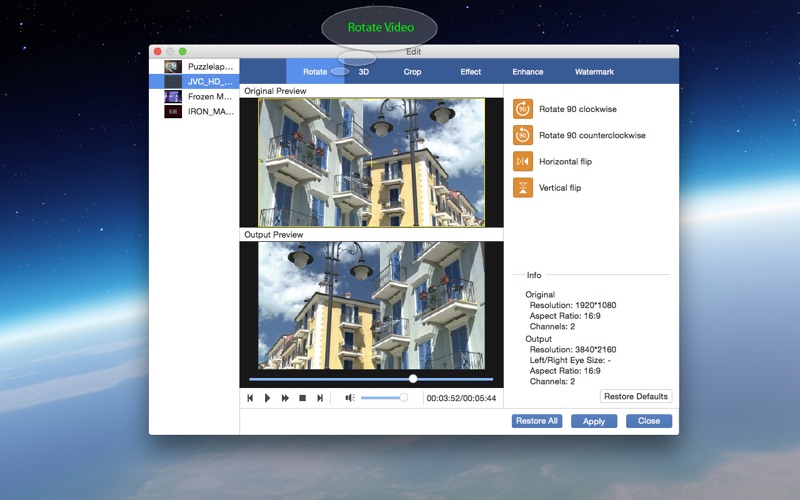
Task: Go to the Watermark tab
Action: pyautogui.click(x=594, y=72)
